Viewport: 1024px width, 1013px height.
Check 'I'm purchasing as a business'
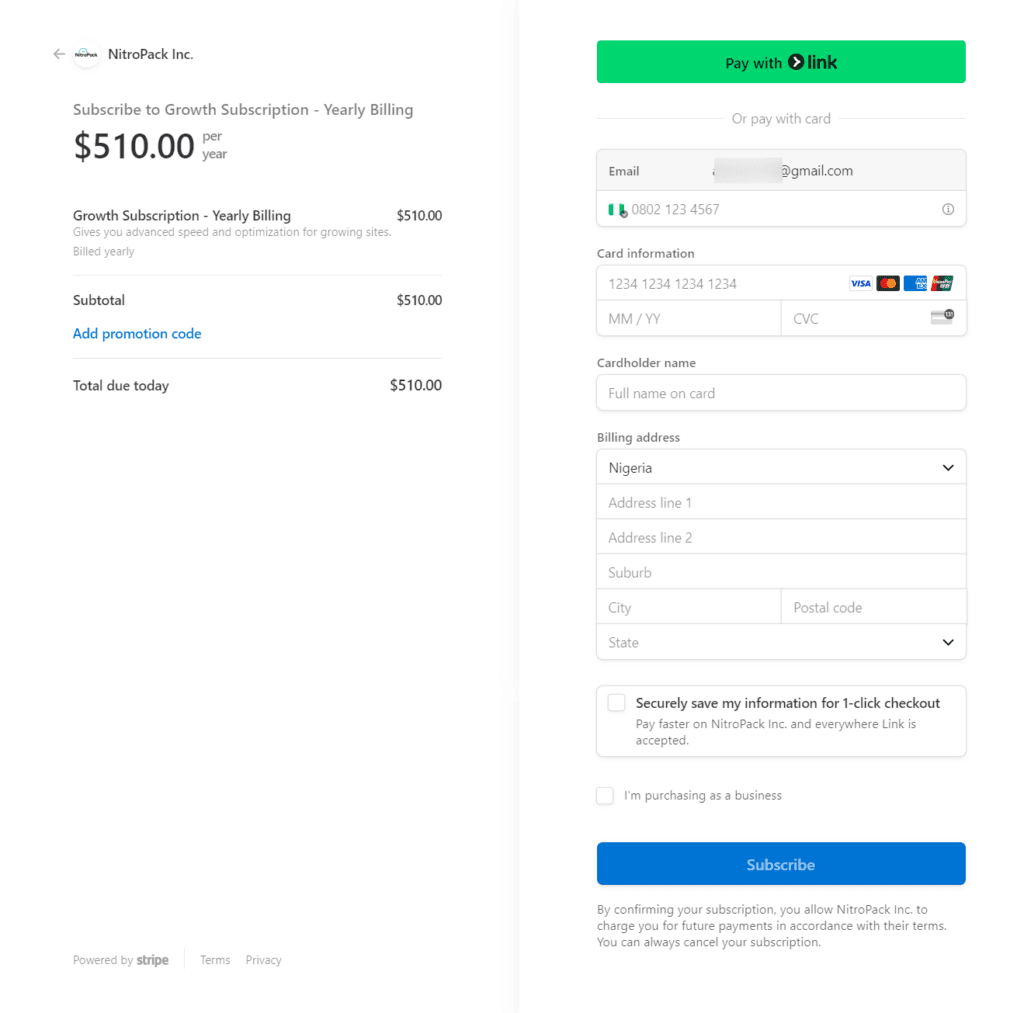[604, 795]
